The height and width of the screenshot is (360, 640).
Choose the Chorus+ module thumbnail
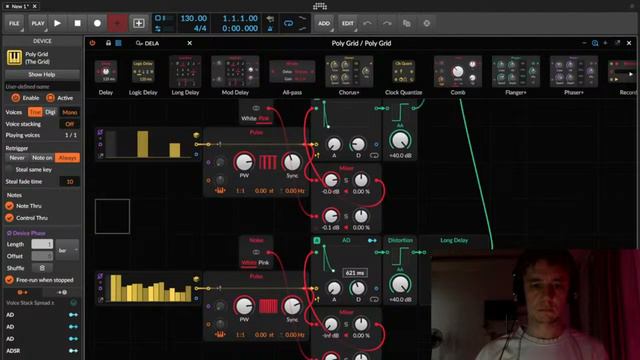pyautogui.click(x=349, y=71)
